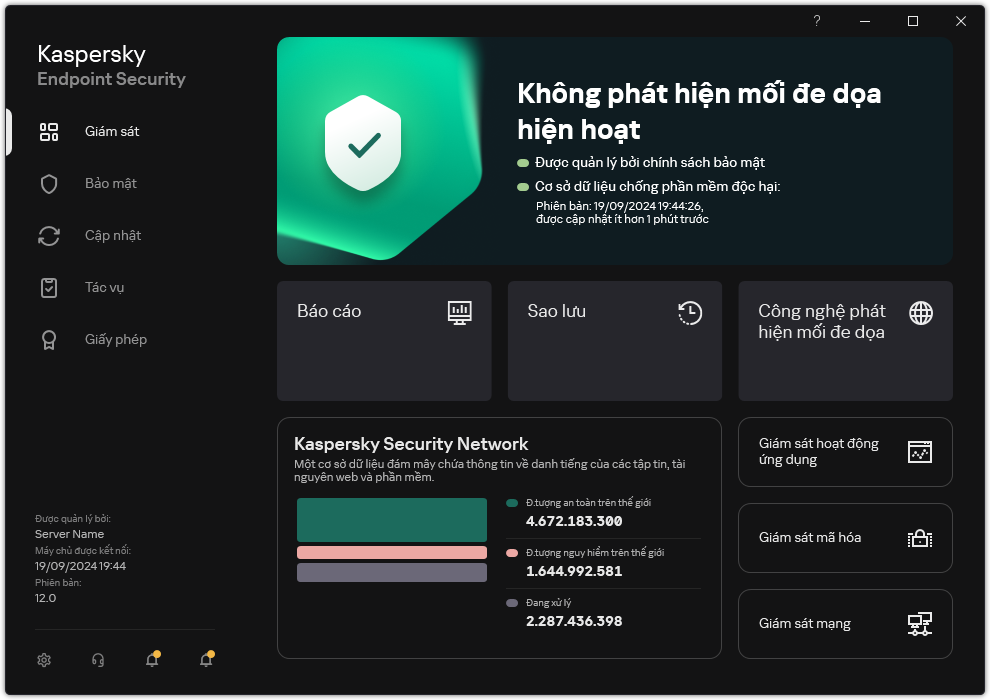Image resolution: width=990 pixels, height=700 pixels.
Task: Click the Help question mark icon
Action: pyautogui.click(x=816, y=21)
